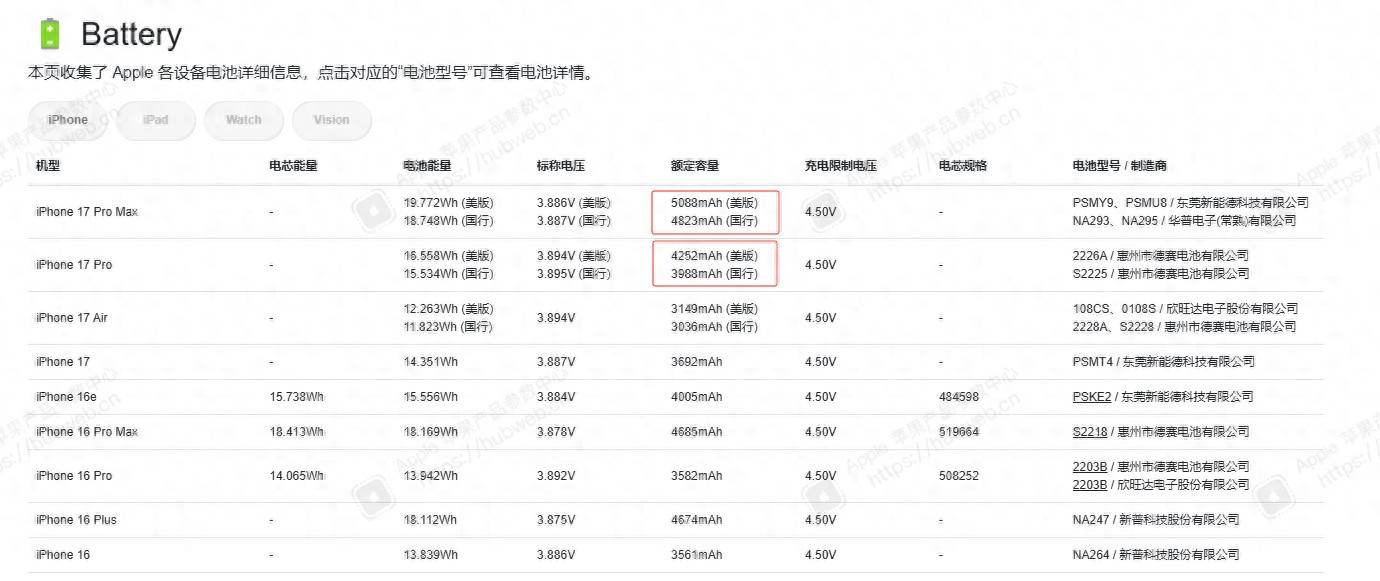Click the 4252mAh (美版) capacity value
The width and height of the screenshot is (1380, 581).
click(x=714, y=256)
